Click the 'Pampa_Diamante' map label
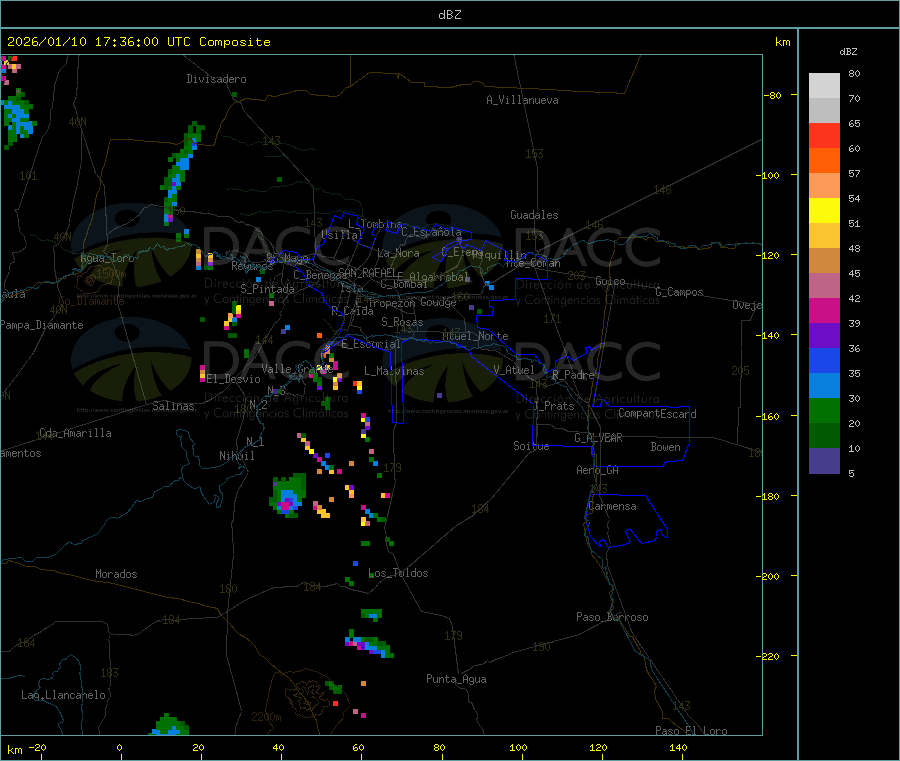900x761 pixels. pos(42,325)
